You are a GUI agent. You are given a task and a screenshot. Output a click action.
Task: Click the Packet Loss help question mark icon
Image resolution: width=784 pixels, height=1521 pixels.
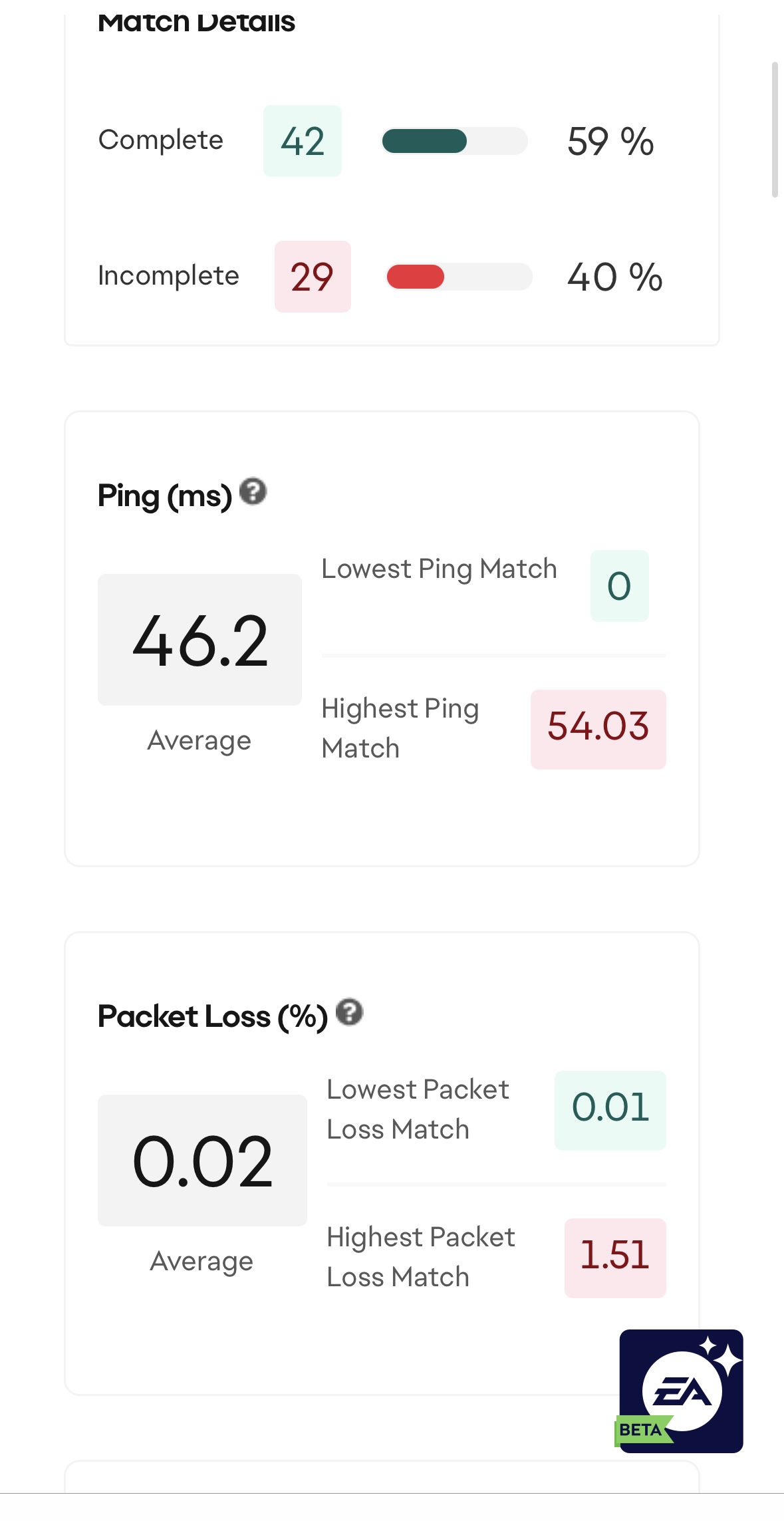point(349,1013)
